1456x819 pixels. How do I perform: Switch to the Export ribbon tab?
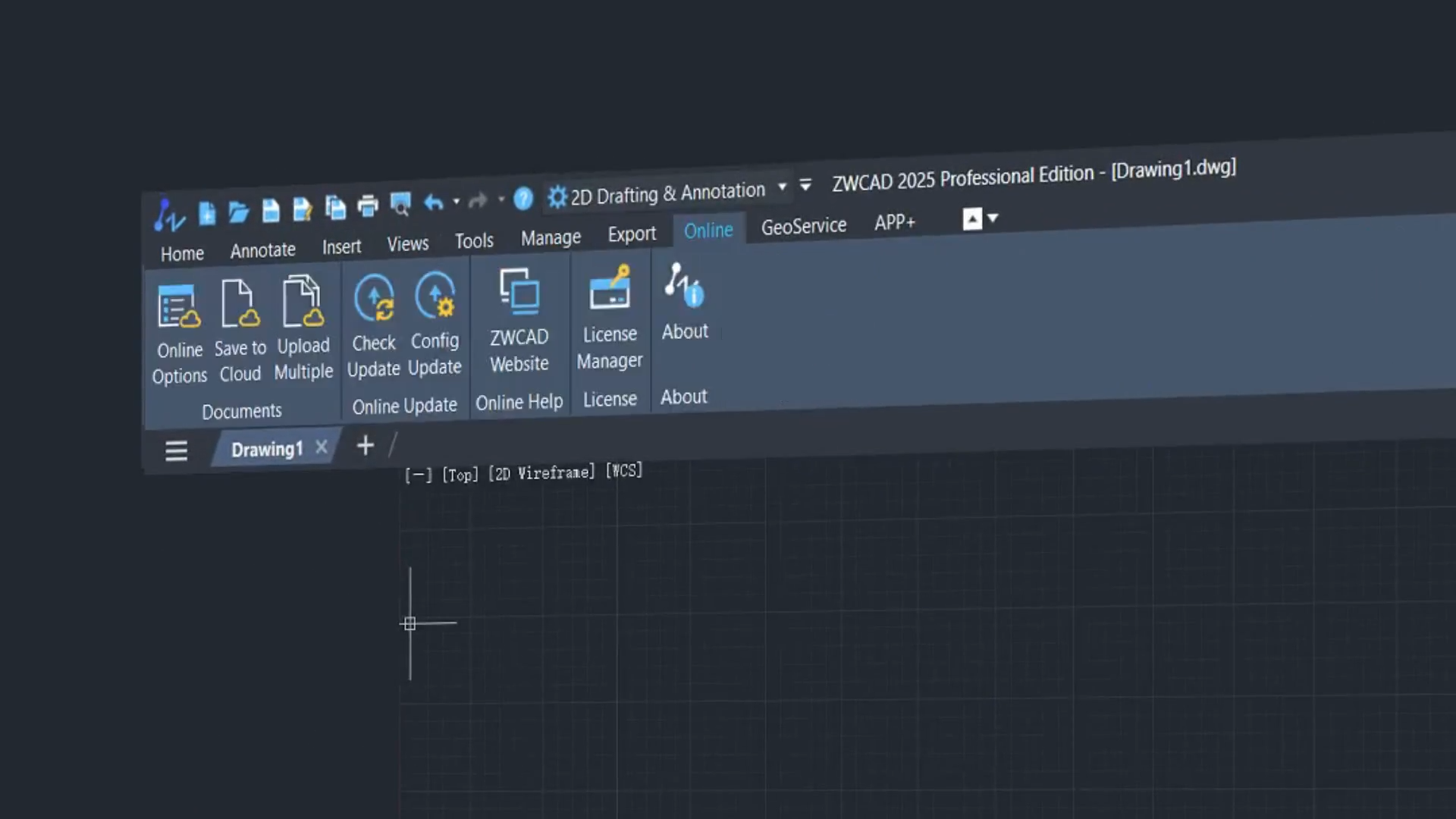(632, 234)
